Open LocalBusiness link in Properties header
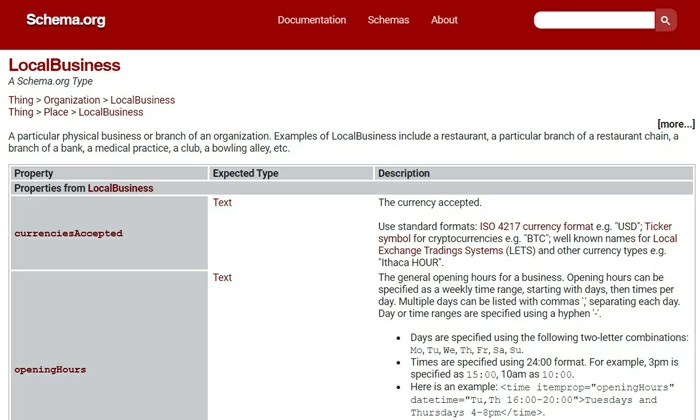 (120, 188)
